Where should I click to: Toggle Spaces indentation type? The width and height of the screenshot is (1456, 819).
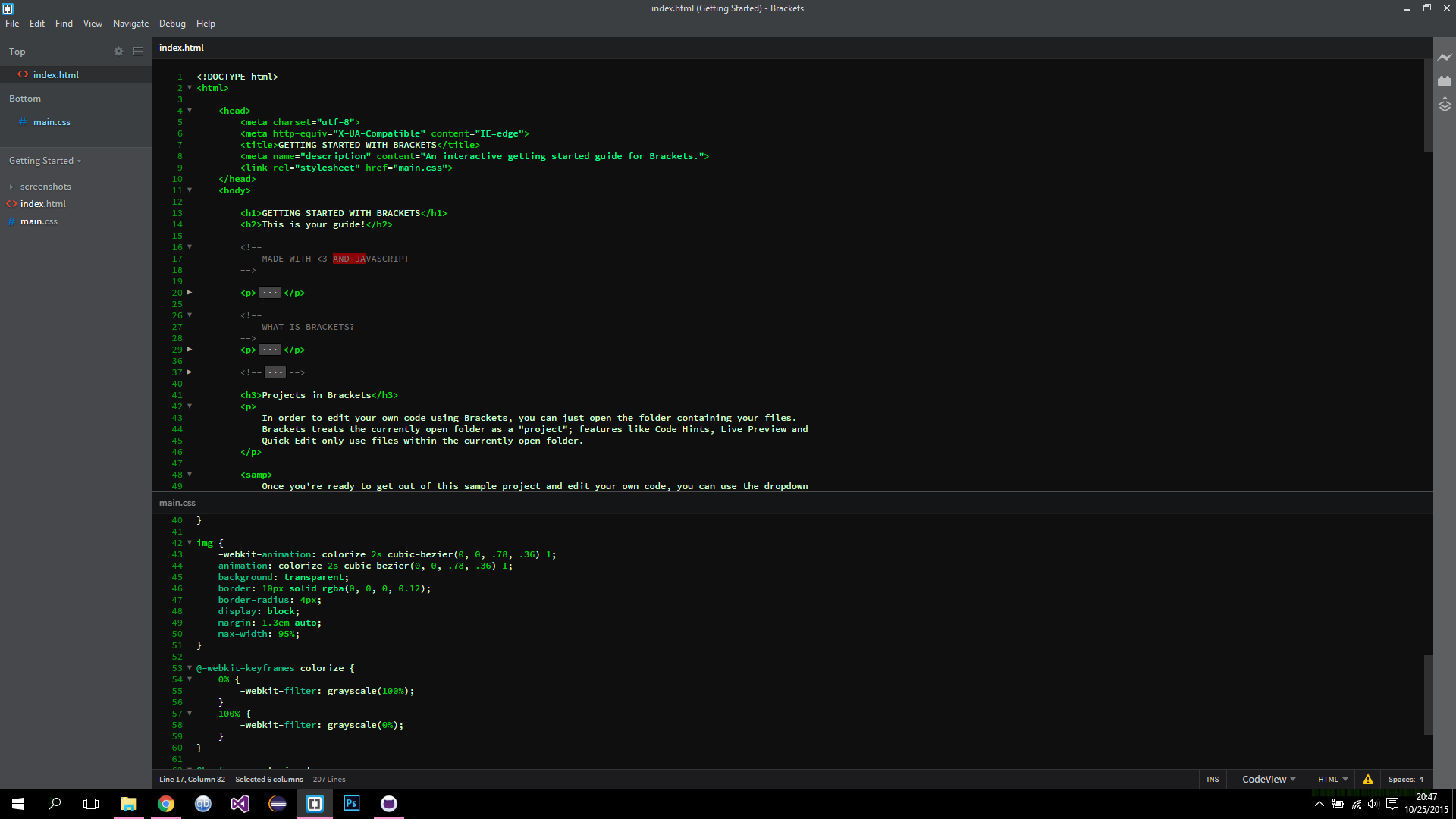(x=1401, y=779)
